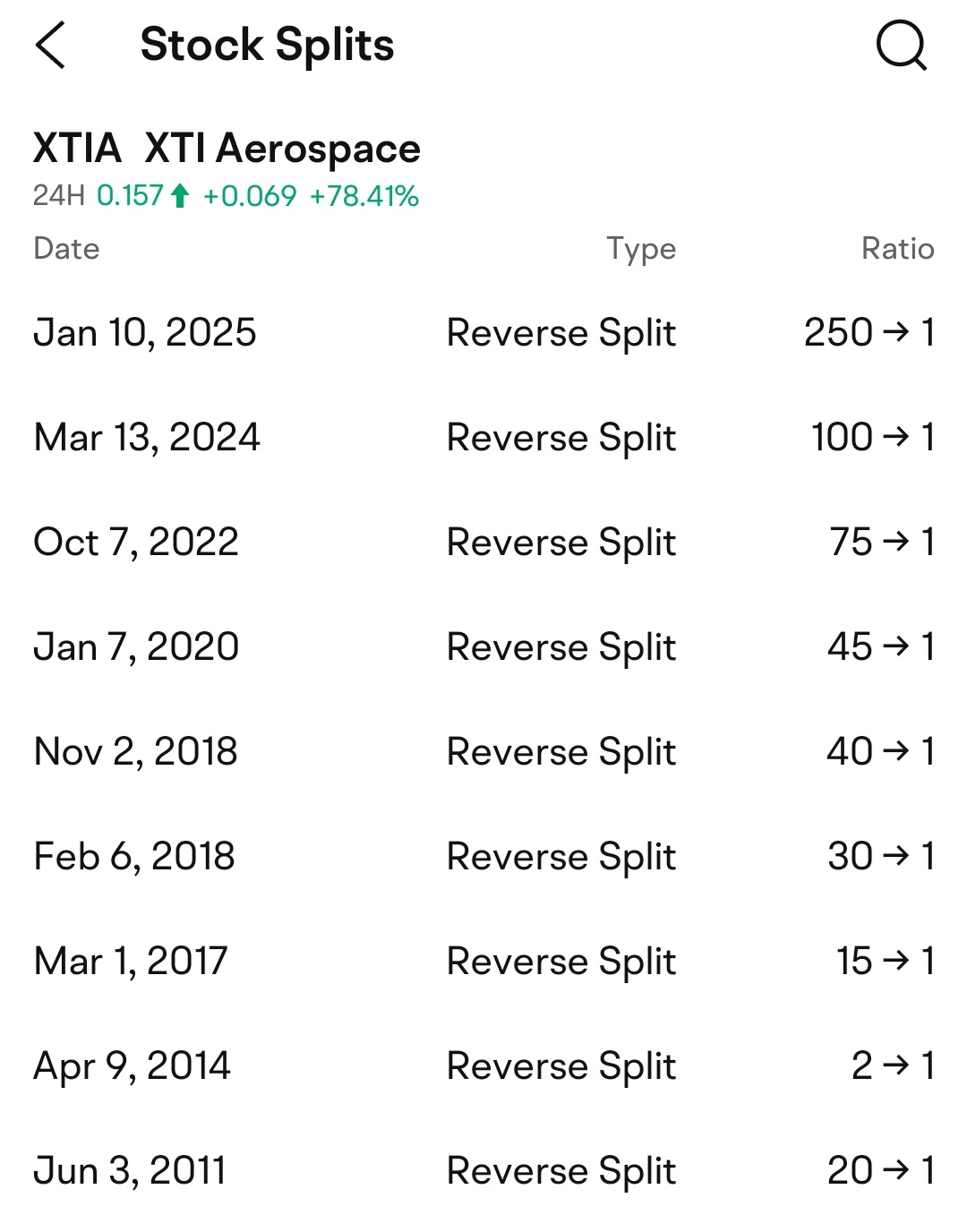The height and width of the screenshot is (1232, 967).
Task: Open search with magnifier icon
Action: click(901, 45)
